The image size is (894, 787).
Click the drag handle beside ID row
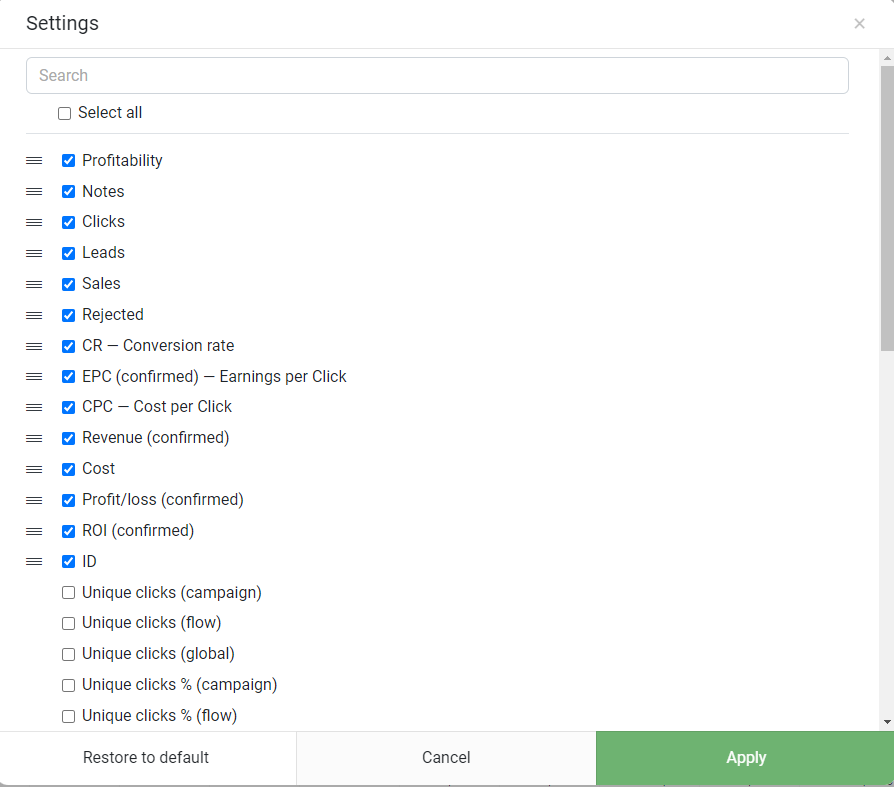pos(34,562)
